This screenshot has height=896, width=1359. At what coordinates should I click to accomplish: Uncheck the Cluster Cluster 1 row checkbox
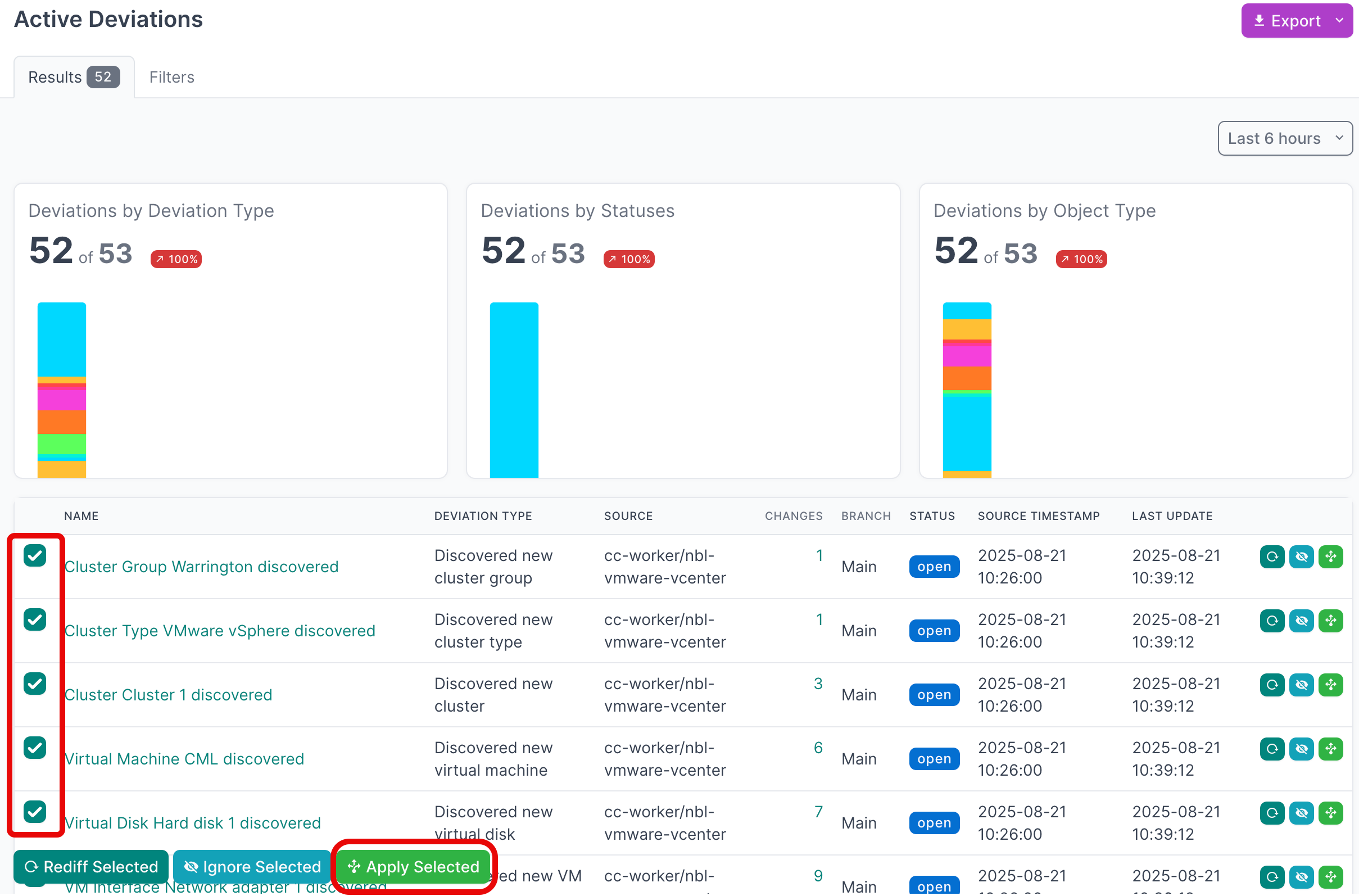35,684
